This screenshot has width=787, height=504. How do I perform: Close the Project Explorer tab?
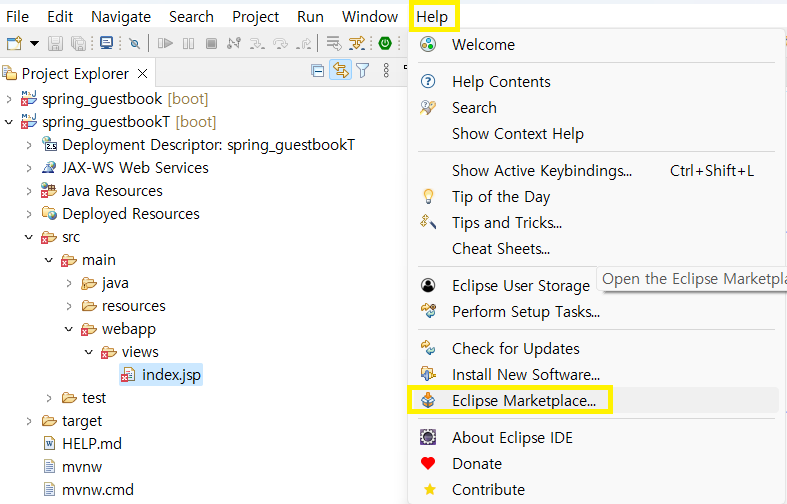point(143,74)
